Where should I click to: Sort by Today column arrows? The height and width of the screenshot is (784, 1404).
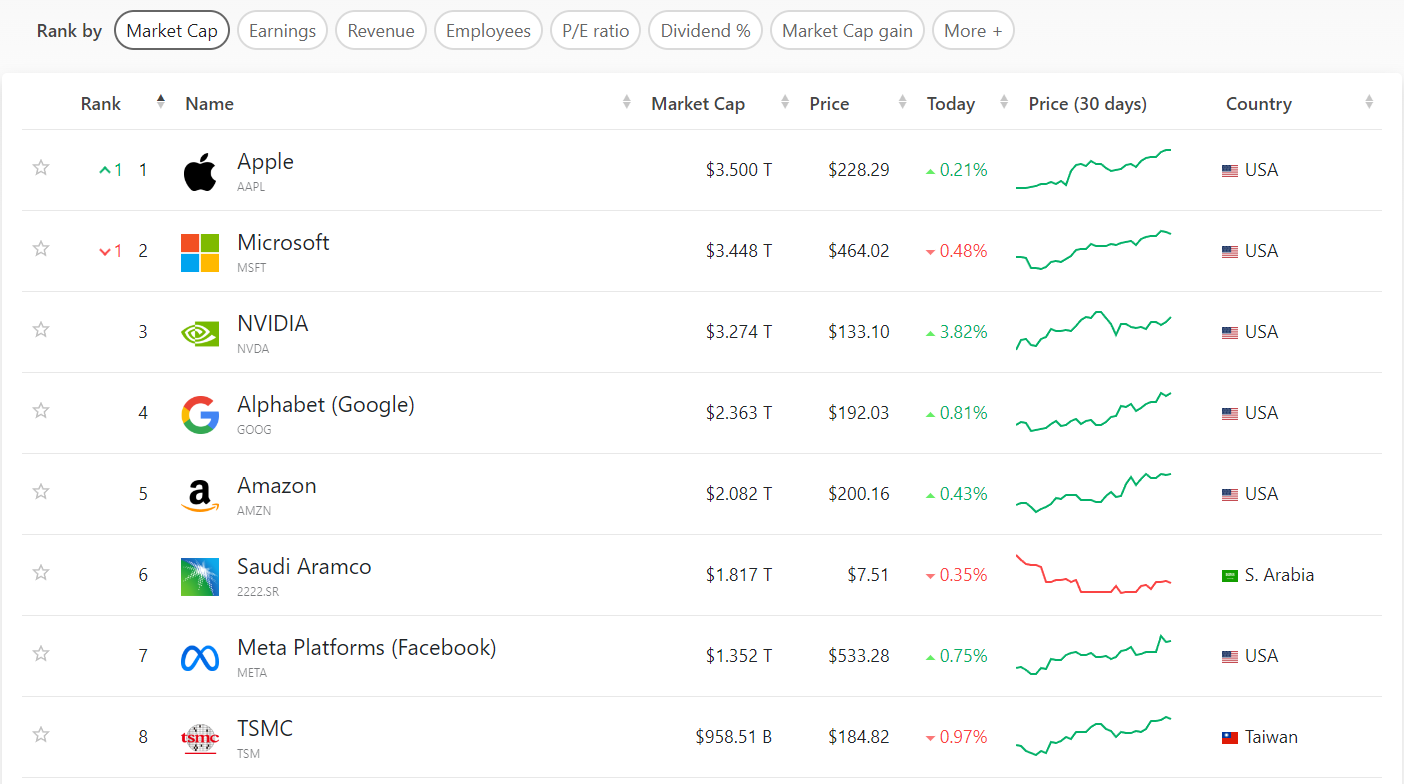[1003, 102]
